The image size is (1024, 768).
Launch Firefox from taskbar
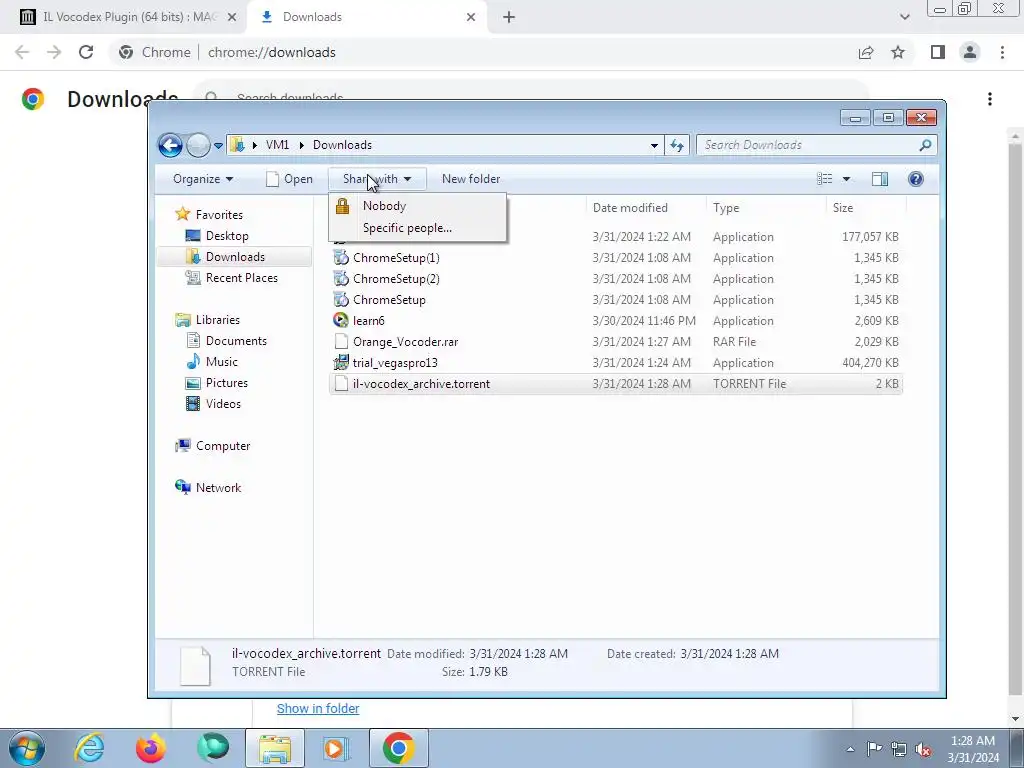tap(150, 748)
